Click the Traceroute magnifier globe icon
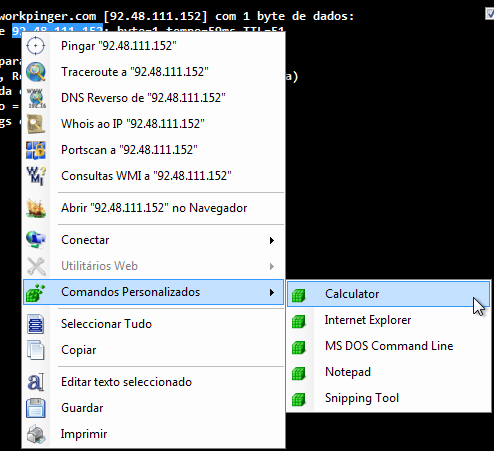Viewport: 494px width, 451px height. (36, 72)
